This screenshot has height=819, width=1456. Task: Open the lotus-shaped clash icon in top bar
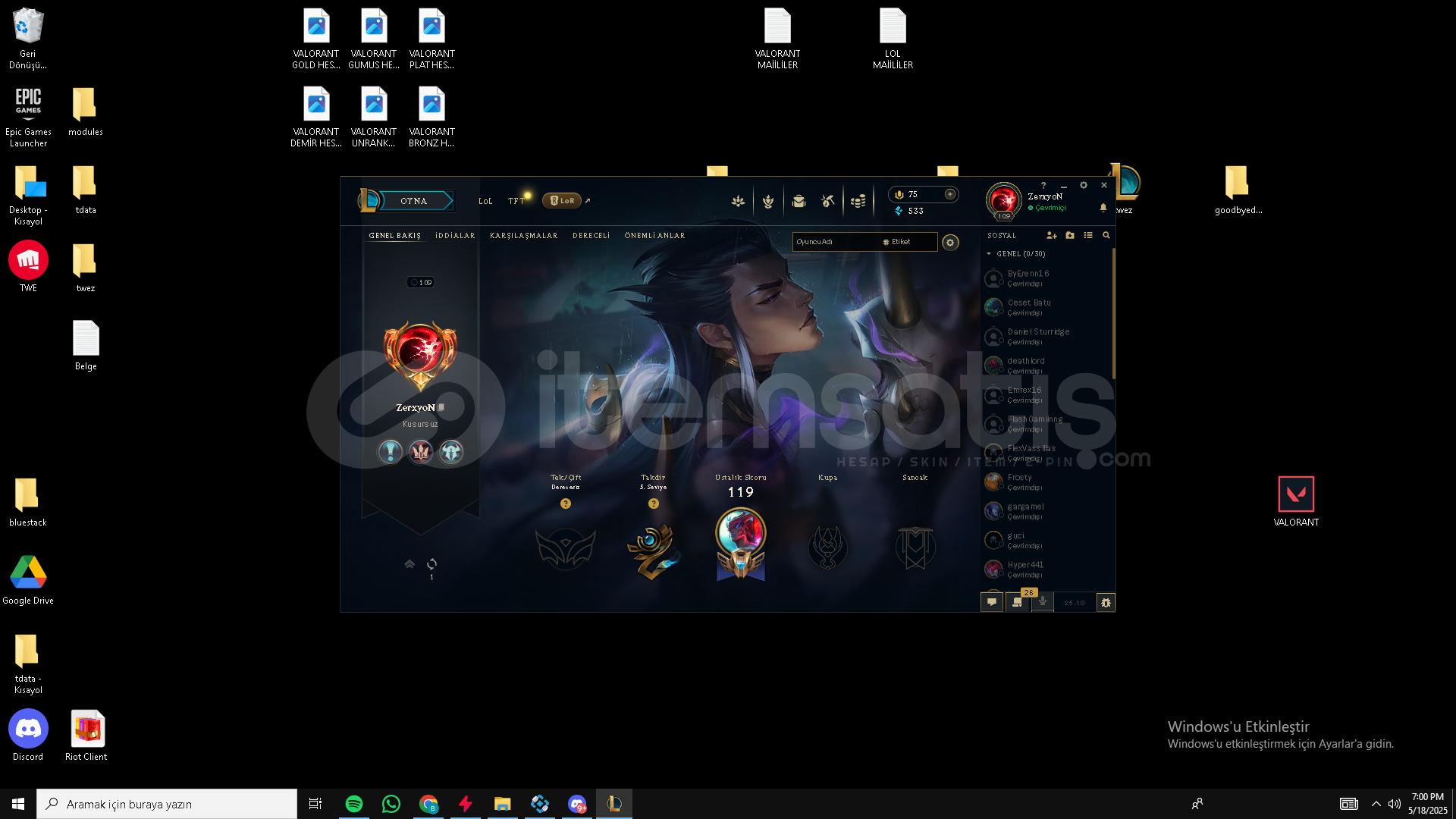coord(738,201)
